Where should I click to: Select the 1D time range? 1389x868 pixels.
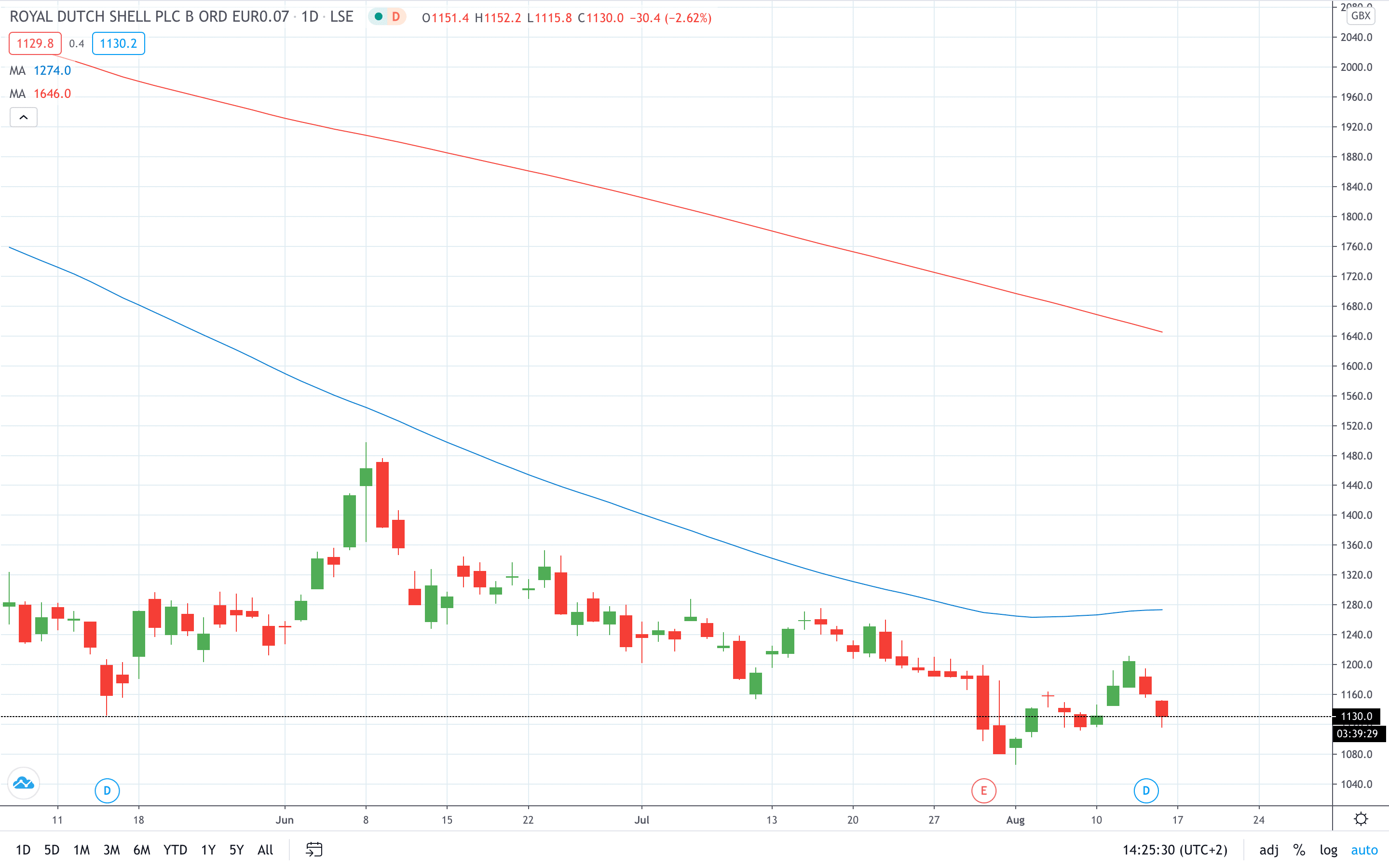(x=23, y=850)
